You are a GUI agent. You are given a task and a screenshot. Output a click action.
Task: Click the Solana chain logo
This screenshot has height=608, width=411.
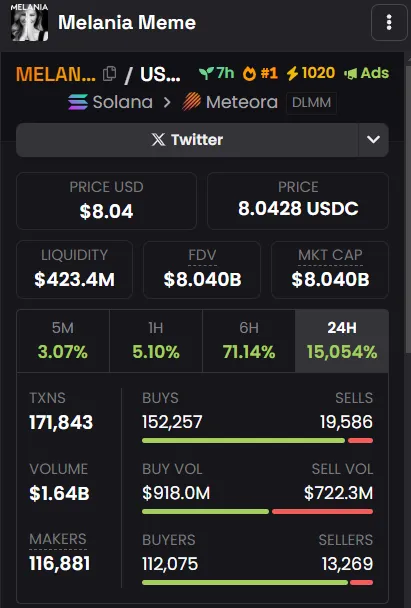pyautogui.click(x=78, y=102)
